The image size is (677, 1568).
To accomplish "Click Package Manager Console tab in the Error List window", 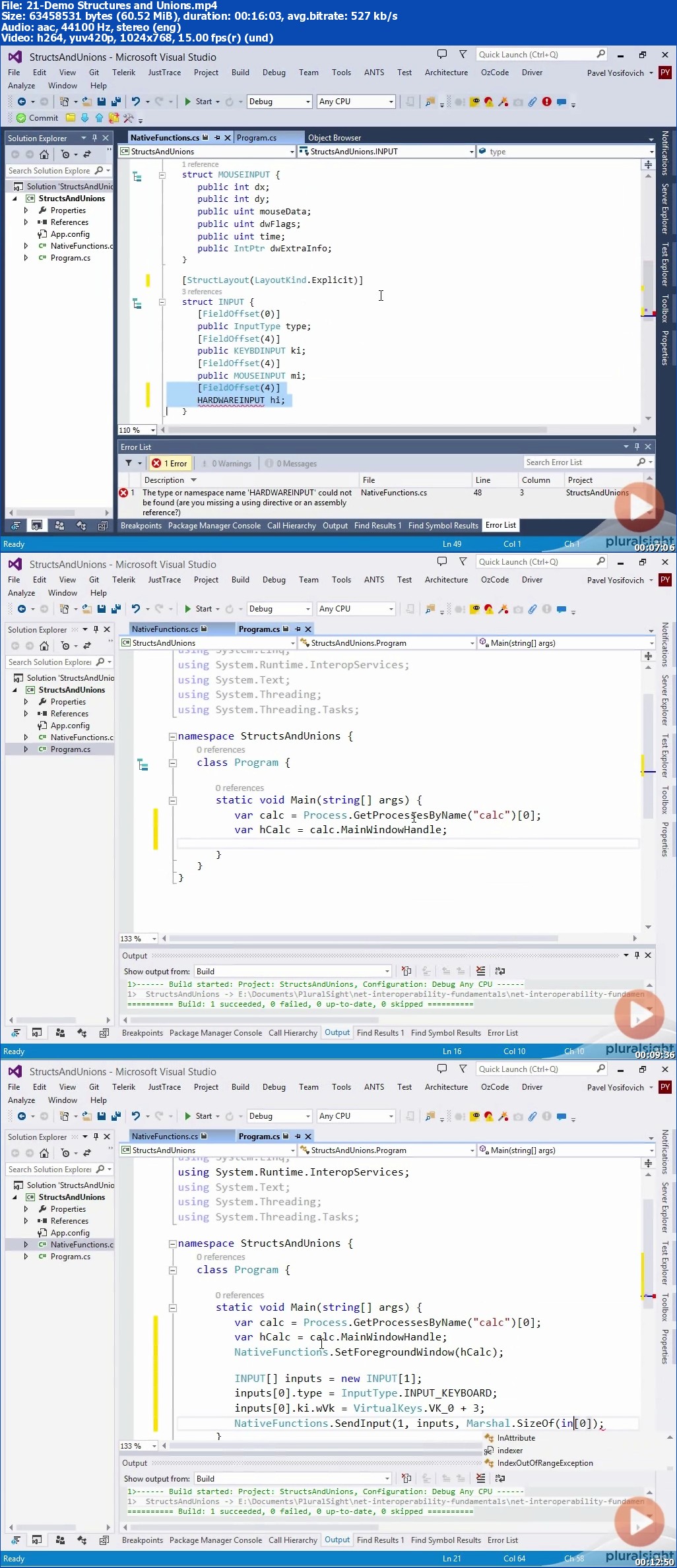I will pyautogui.click(x=214, y=526).
